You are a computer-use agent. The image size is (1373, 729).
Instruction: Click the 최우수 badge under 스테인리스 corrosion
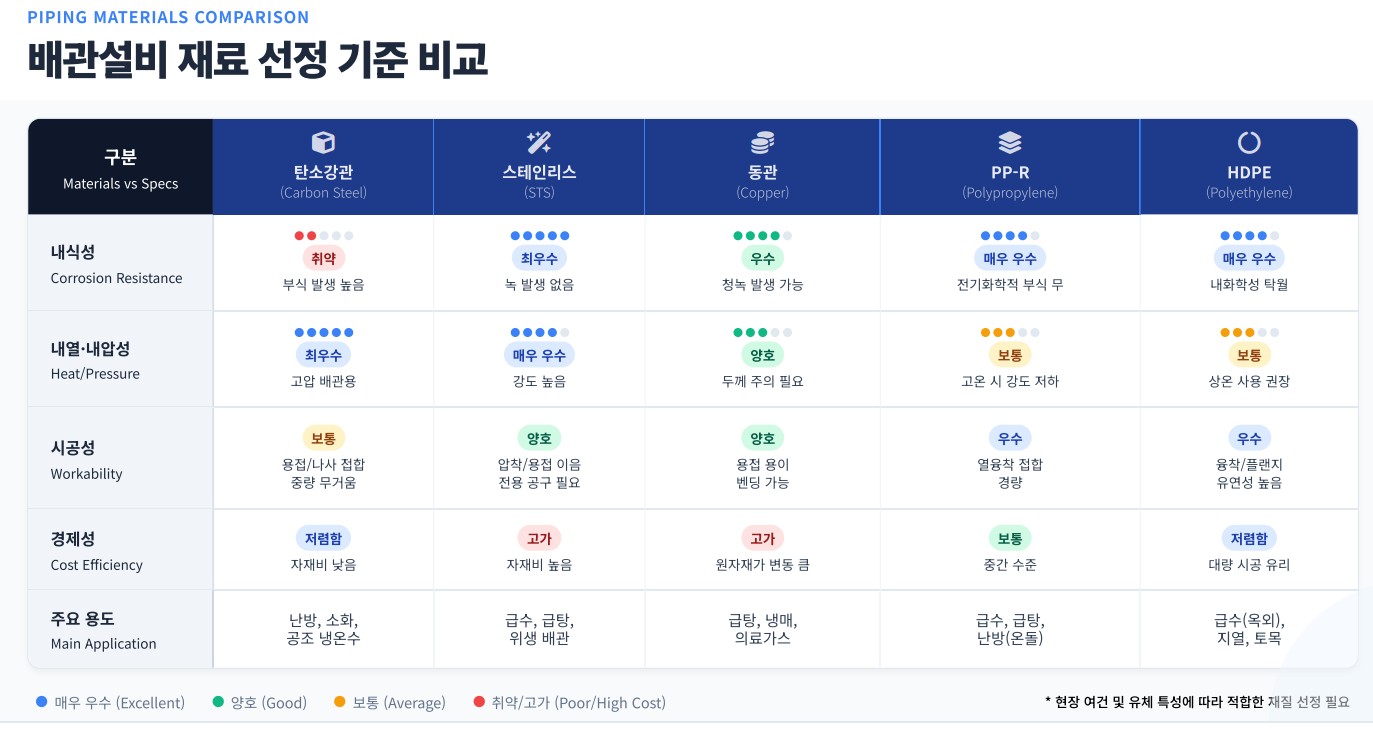539,258
